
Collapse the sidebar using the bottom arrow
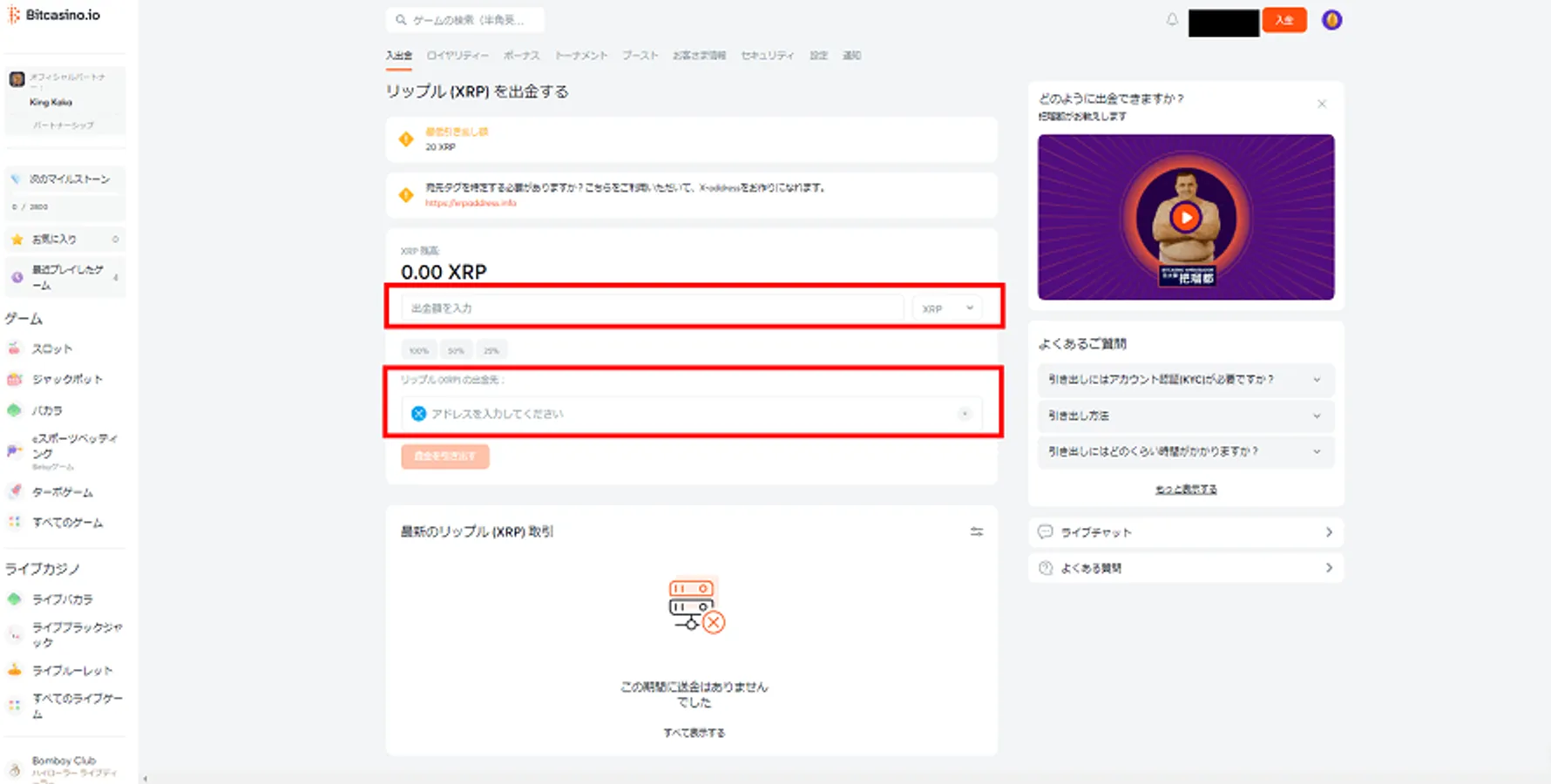[x=145, y=779]
